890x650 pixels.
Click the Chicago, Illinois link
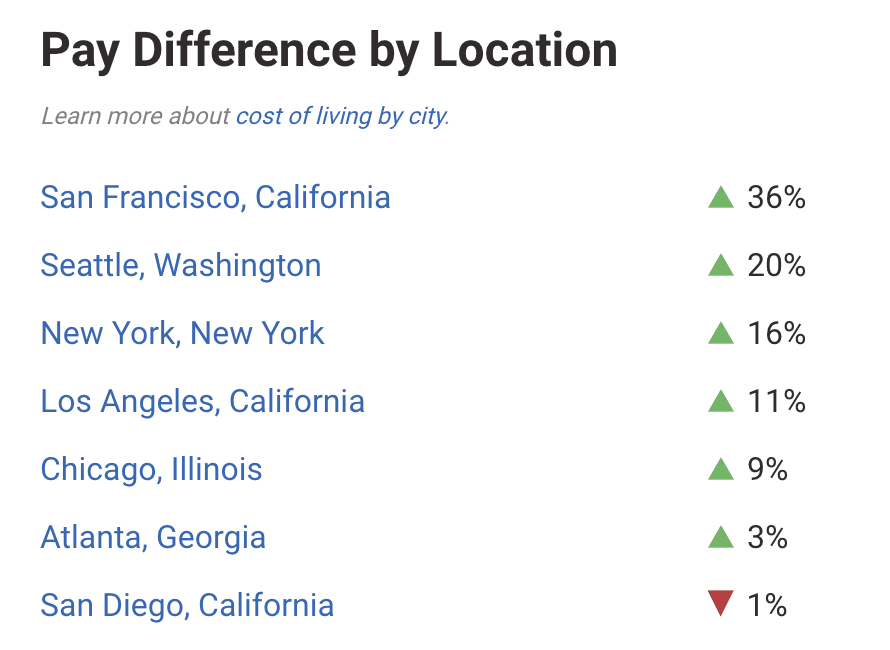(x=151, y=469)
